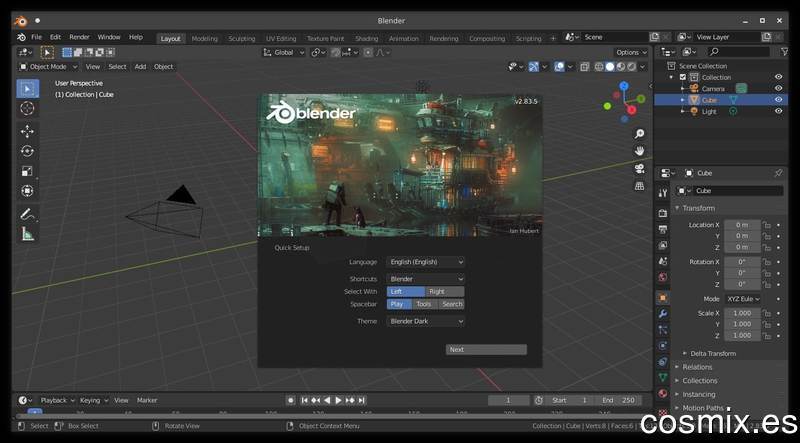Hide the Light using its eye icon

click(x=778, y=111)
